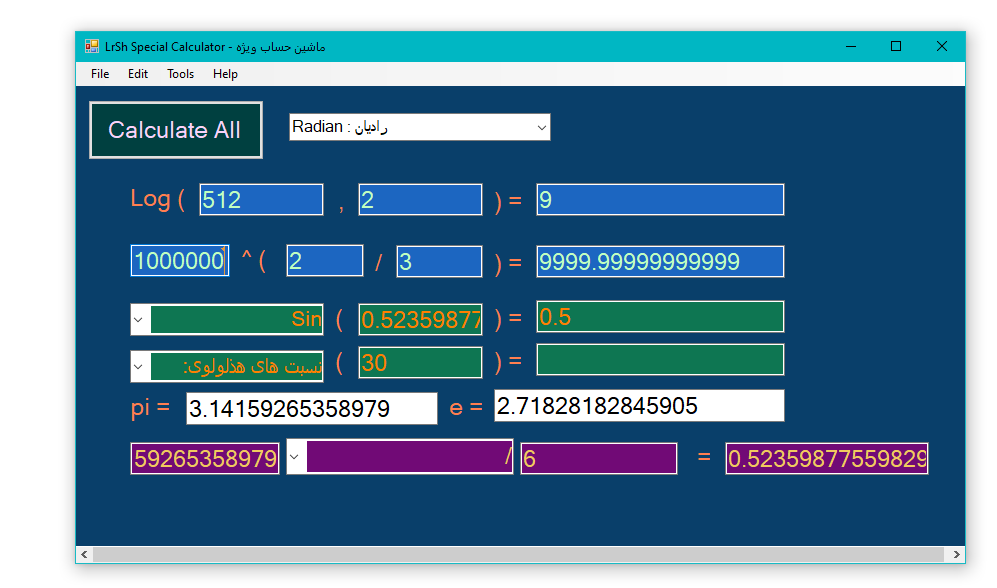Screen dimensions: 997x588
Task: Open the Sin function dropdown arrow
Action: coord(141,319)
